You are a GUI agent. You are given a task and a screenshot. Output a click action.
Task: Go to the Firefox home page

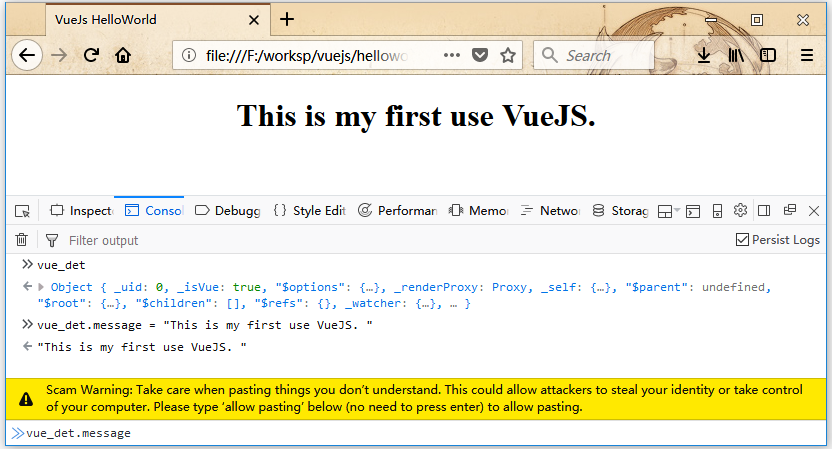pos(123,56)
